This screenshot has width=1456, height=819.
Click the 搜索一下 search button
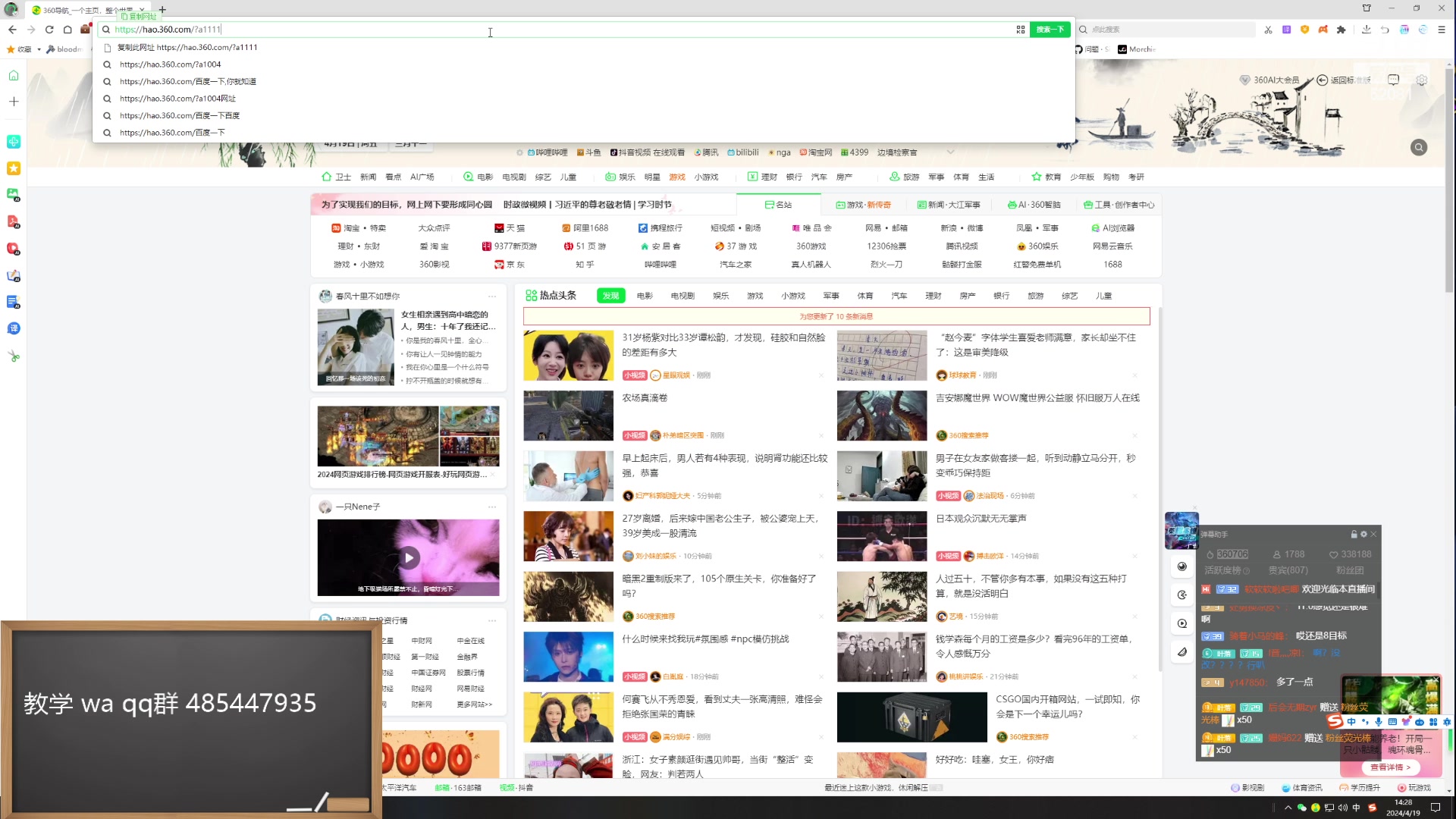[1050, 29]
